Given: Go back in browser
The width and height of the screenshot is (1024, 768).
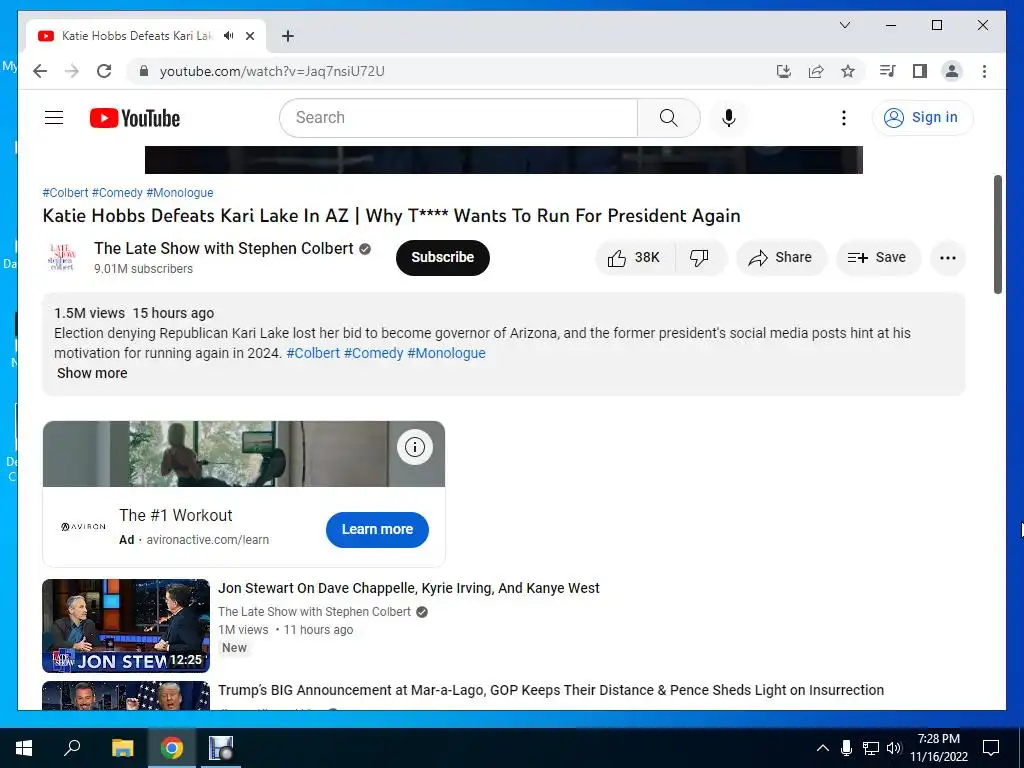Looking at the screenshot, I should (40, 71).
